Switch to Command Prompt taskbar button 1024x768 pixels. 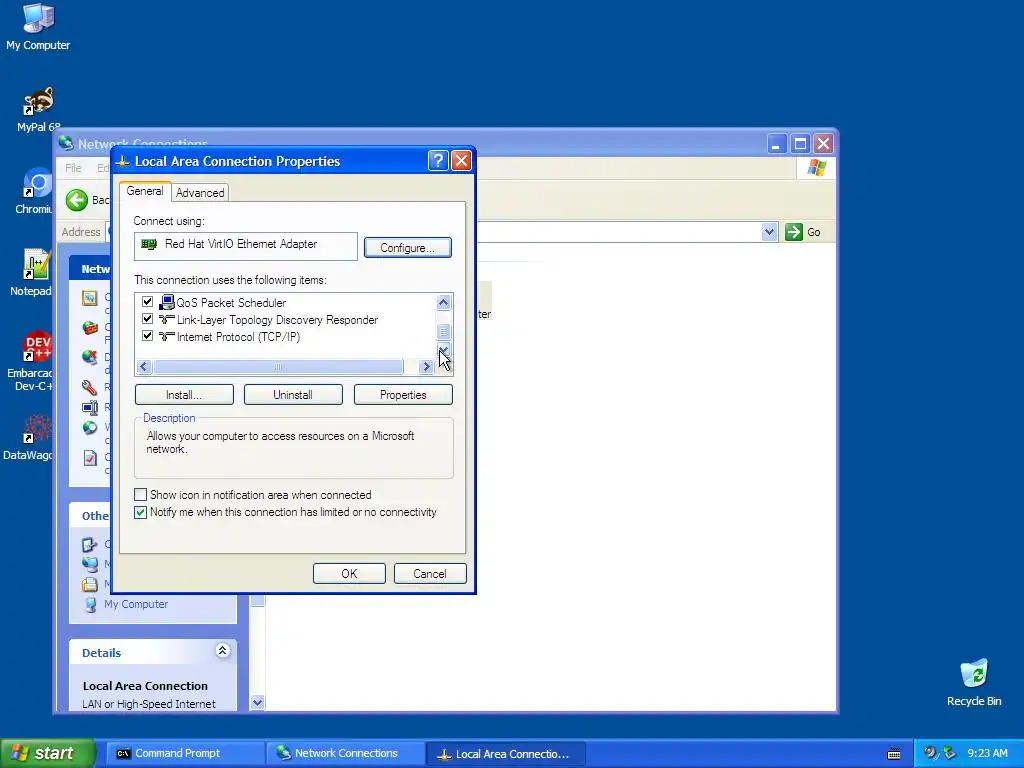[184, 753]
